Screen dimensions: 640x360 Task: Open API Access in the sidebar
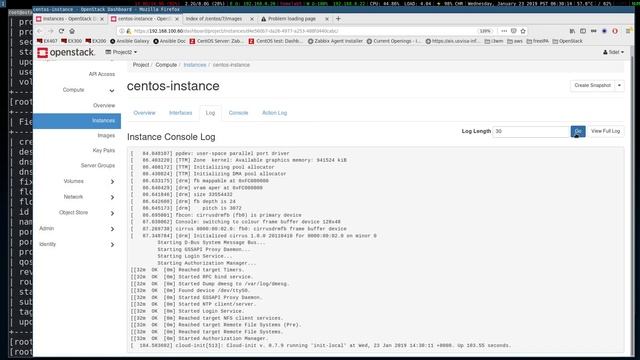102,74
